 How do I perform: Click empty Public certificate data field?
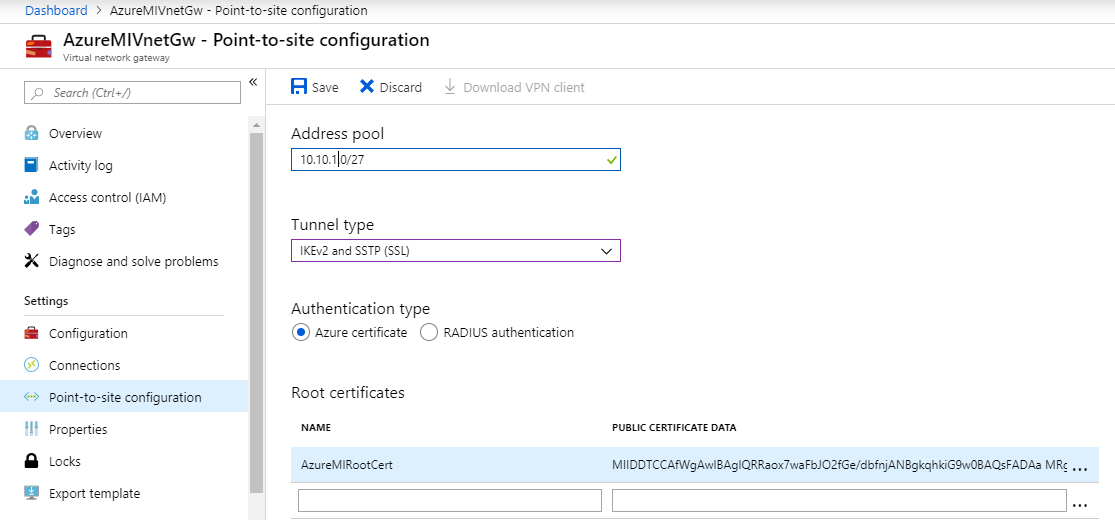coord(839,500)
